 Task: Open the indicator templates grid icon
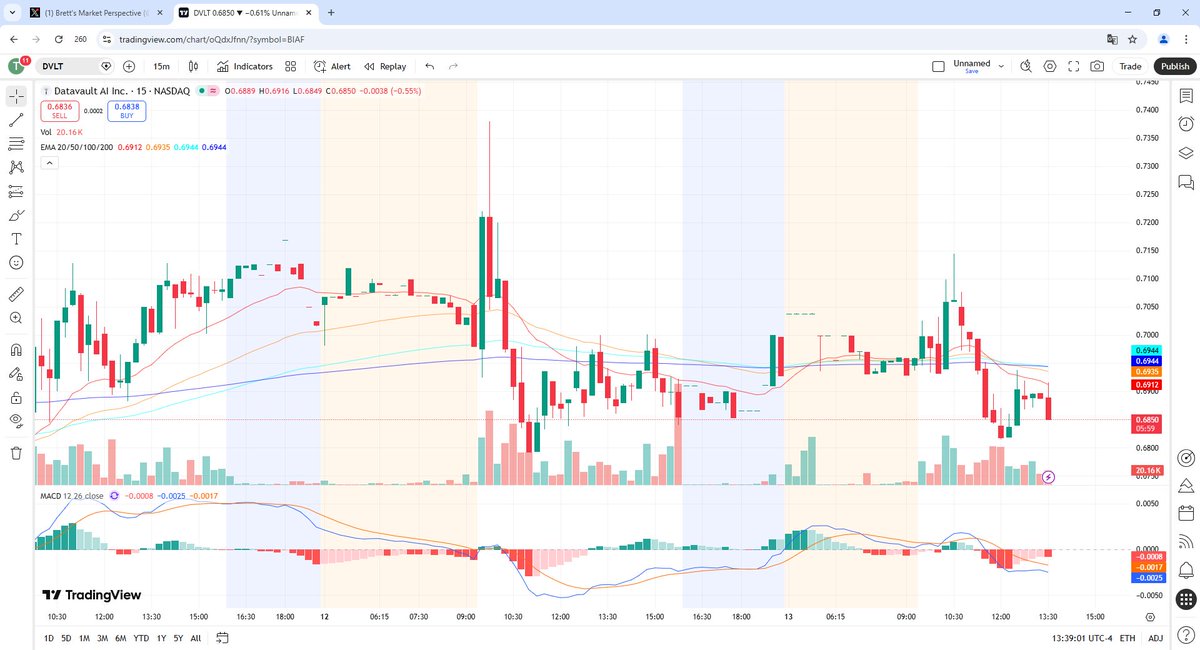coord(290,66)
